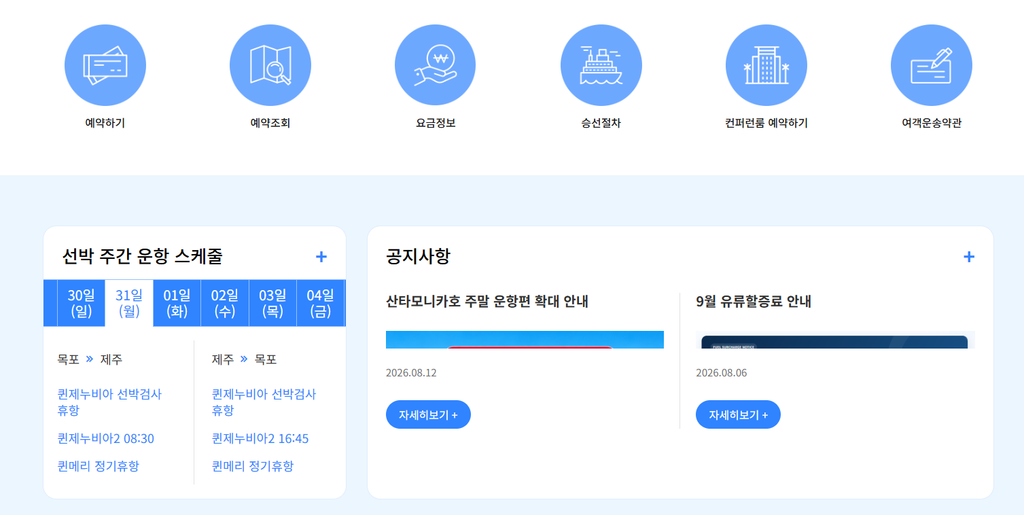Select the 03일 (목) date tab
The width and height of the screenshot is (1024, 515).
click(272, 303)
